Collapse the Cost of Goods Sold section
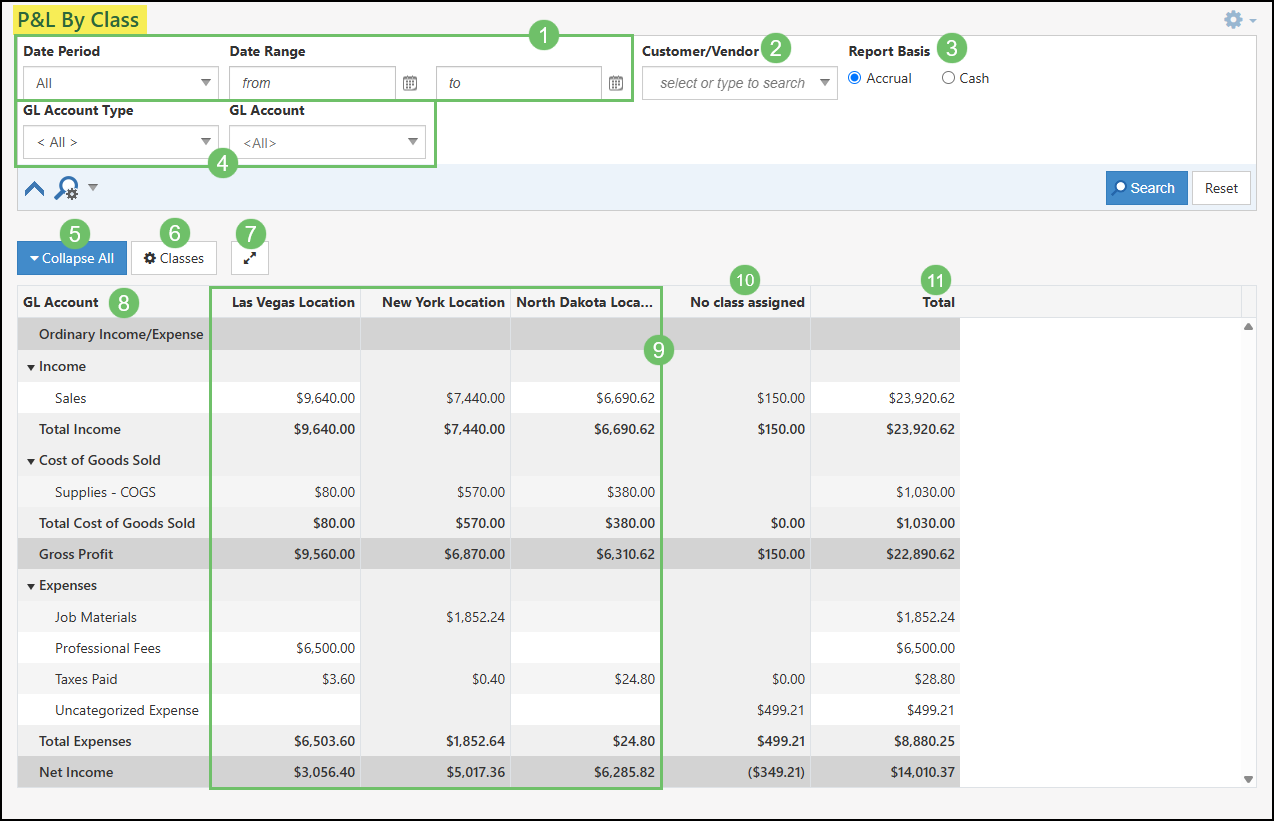1274x821 pixels. tap(31, 461)
